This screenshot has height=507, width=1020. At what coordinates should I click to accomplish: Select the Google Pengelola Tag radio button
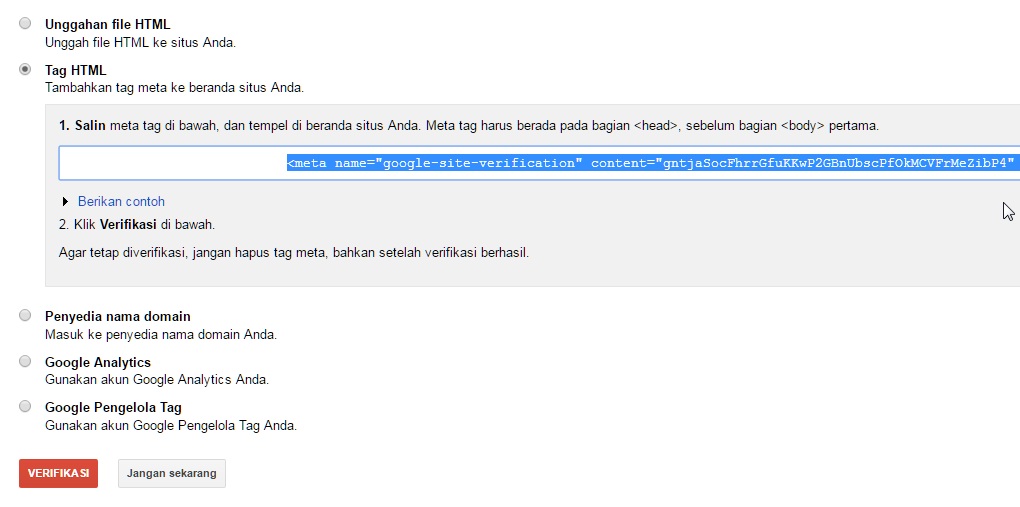tap(25, 406)
